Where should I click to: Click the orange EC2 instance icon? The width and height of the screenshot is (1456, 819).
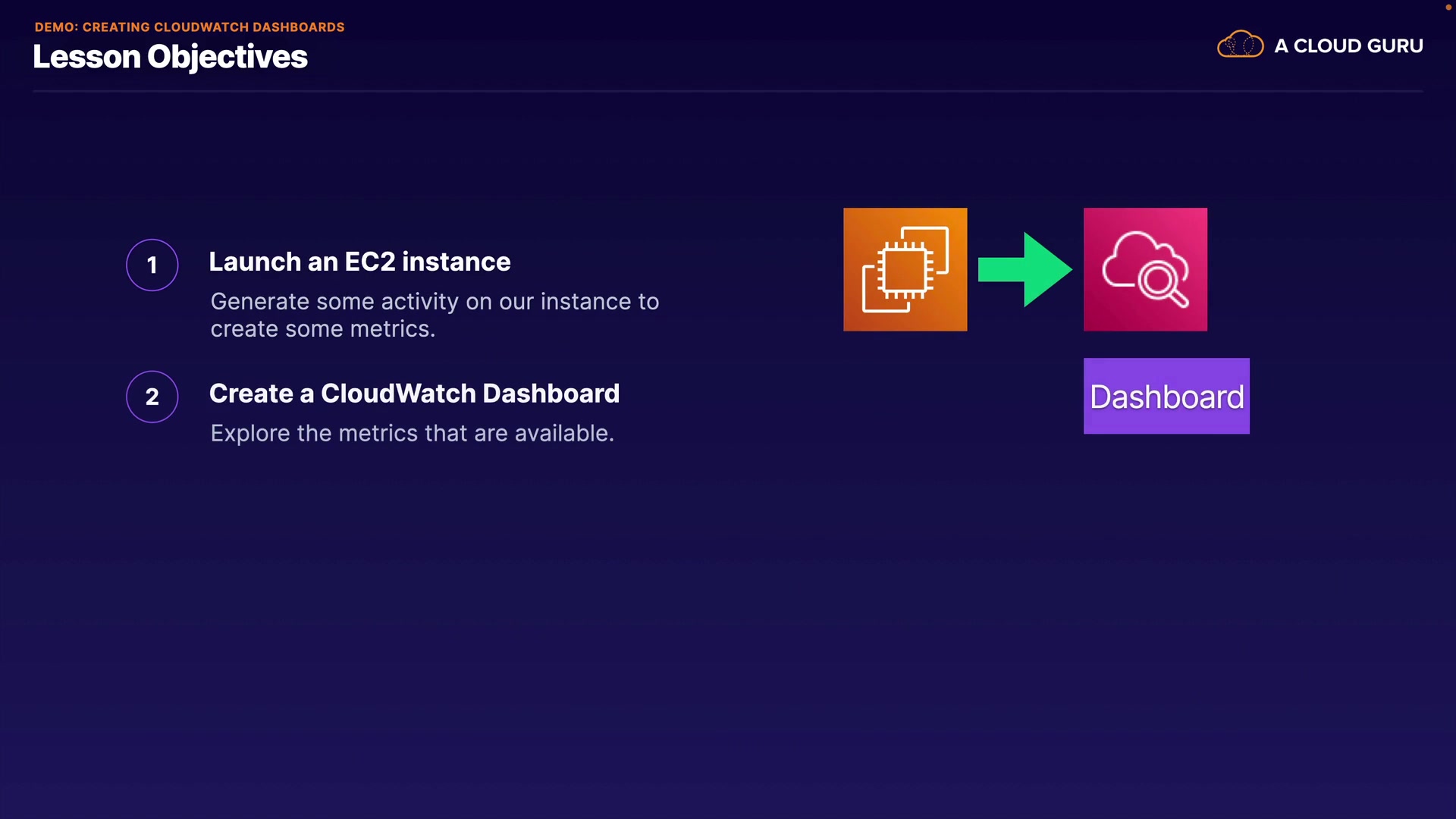tap(905, 269)
